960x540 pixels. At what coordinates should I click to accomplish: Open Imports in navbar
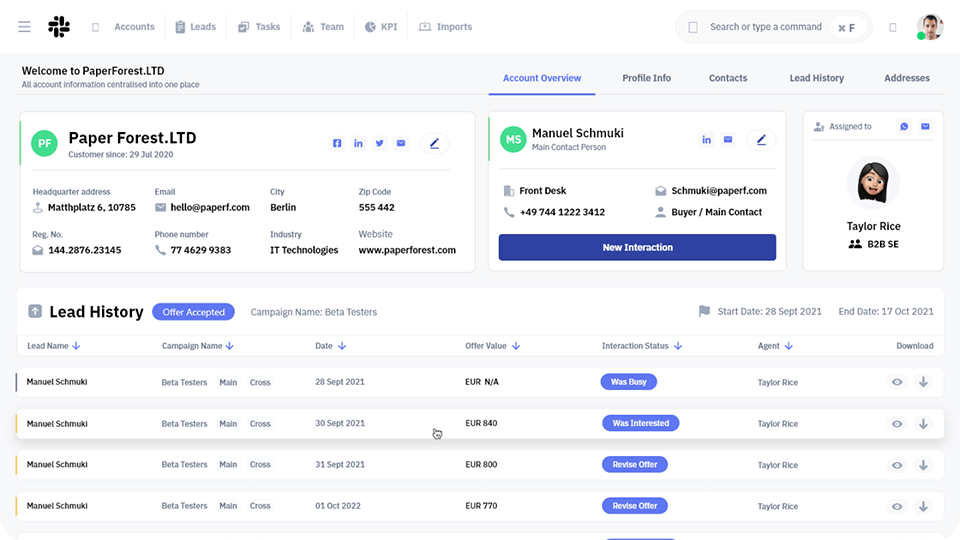pyautogui.click(x=445, y=27)
